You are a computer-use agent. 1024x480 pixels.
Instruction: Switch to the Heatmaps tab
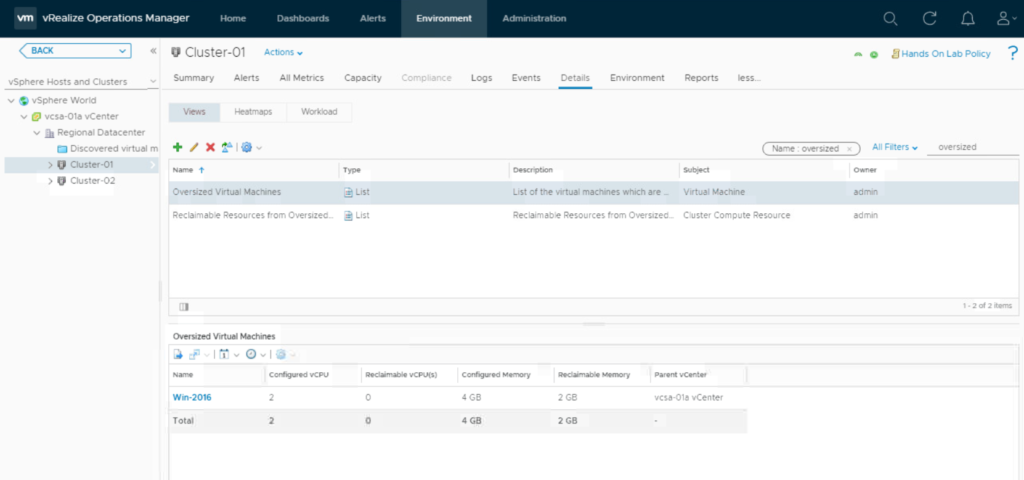tap(253, 112)
